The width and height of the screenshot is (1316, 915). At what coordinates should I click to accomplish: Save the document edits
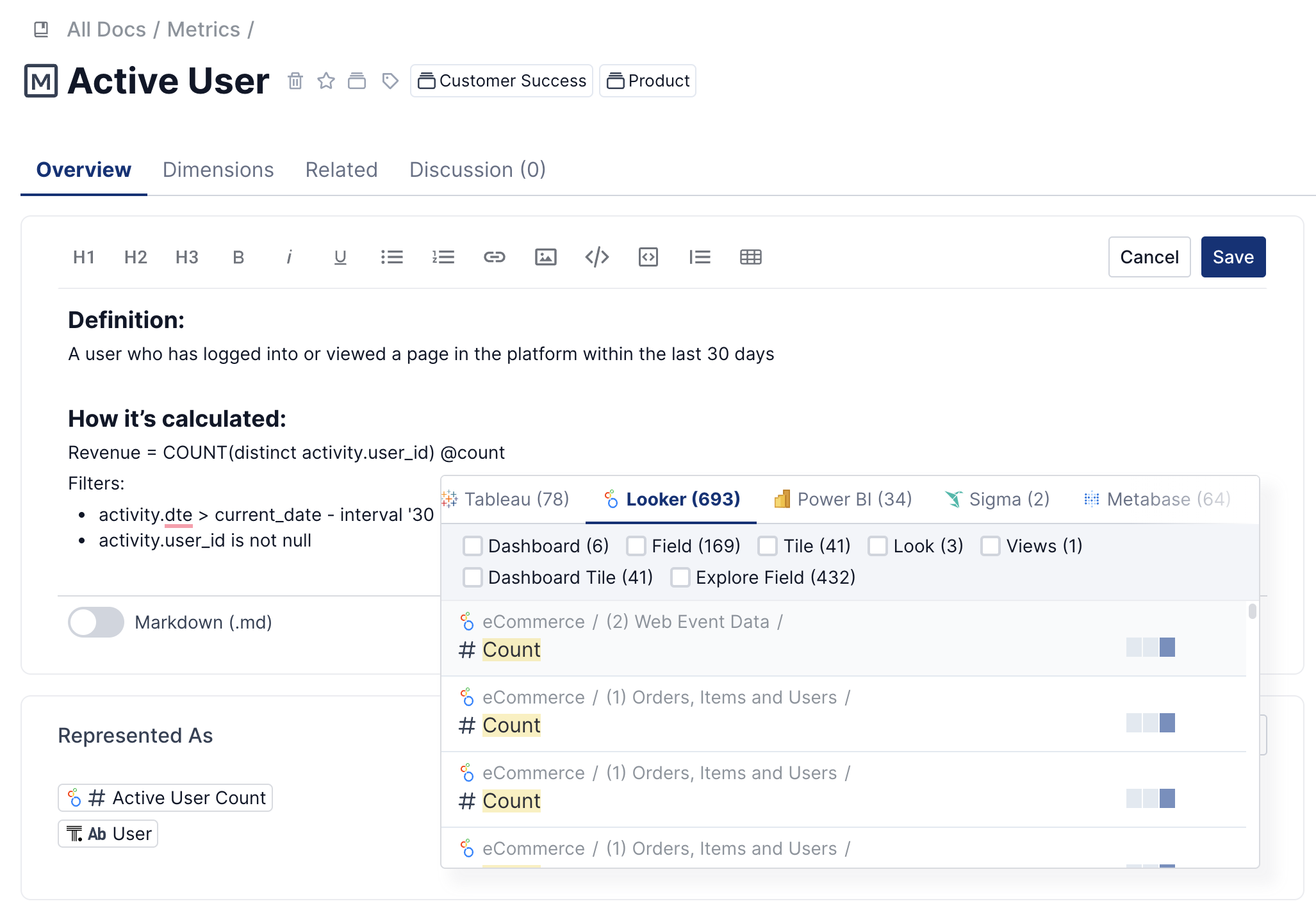coord(1233,257)
